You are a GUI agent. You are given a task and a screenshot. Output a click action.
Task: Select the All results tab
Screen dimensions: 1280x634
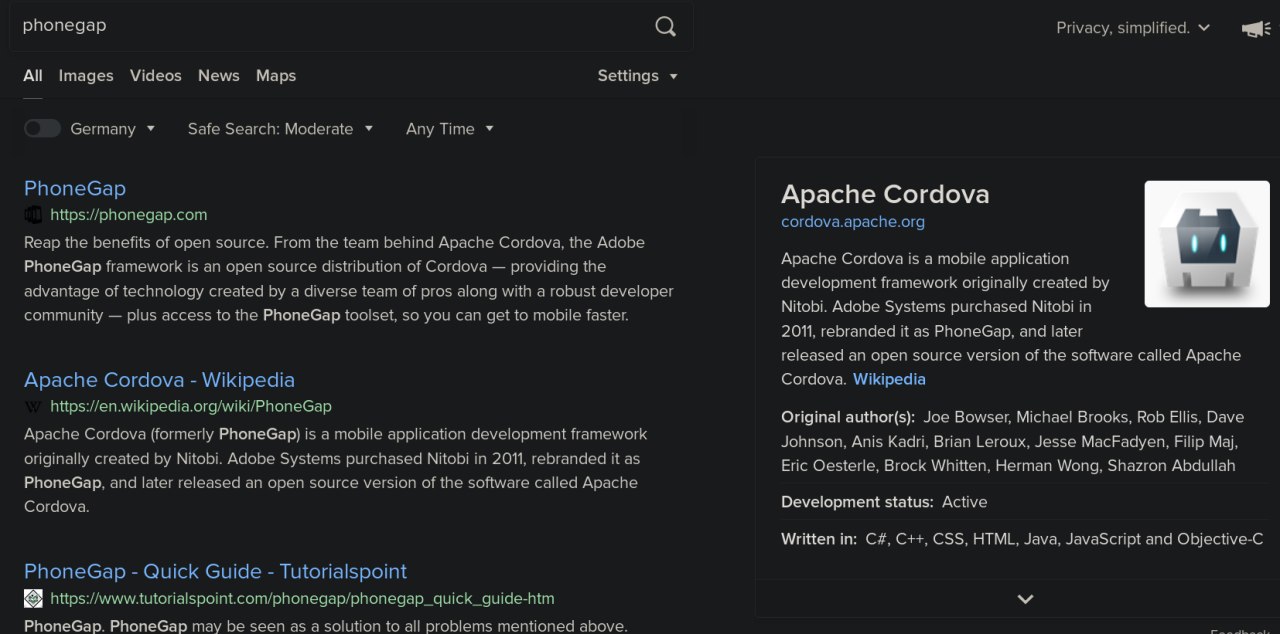tap(33, 76)
